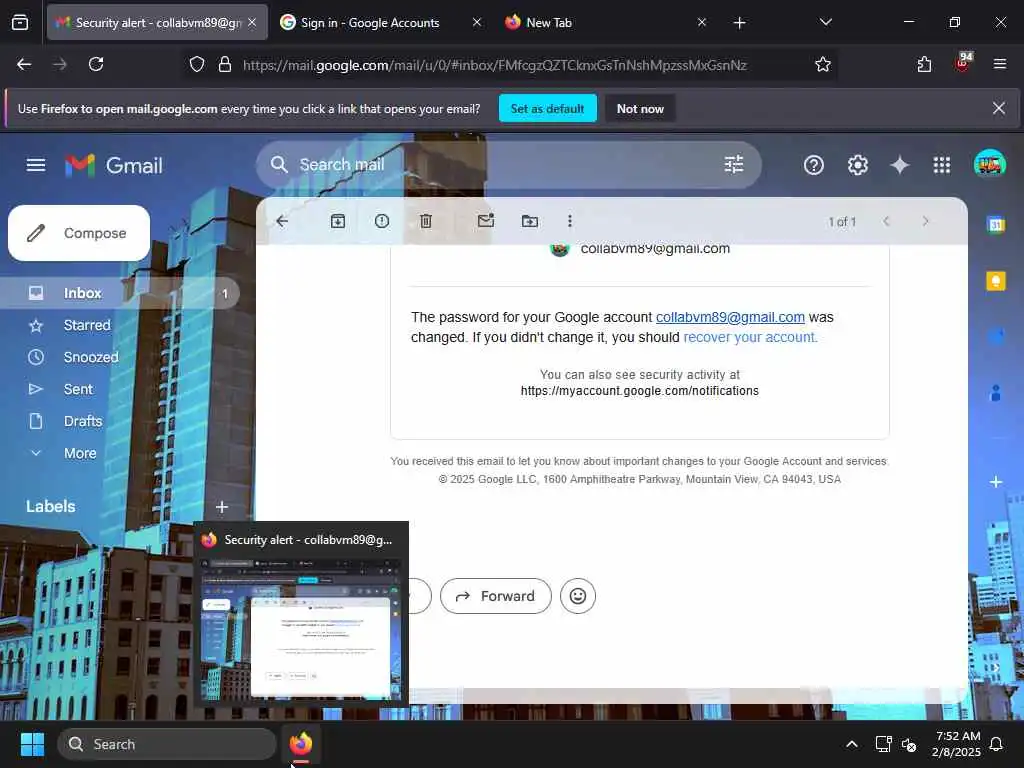The width and height of the screenshot is (1024, 768).
Task: Open Google Calendar side panel icon
Action: 996,225
